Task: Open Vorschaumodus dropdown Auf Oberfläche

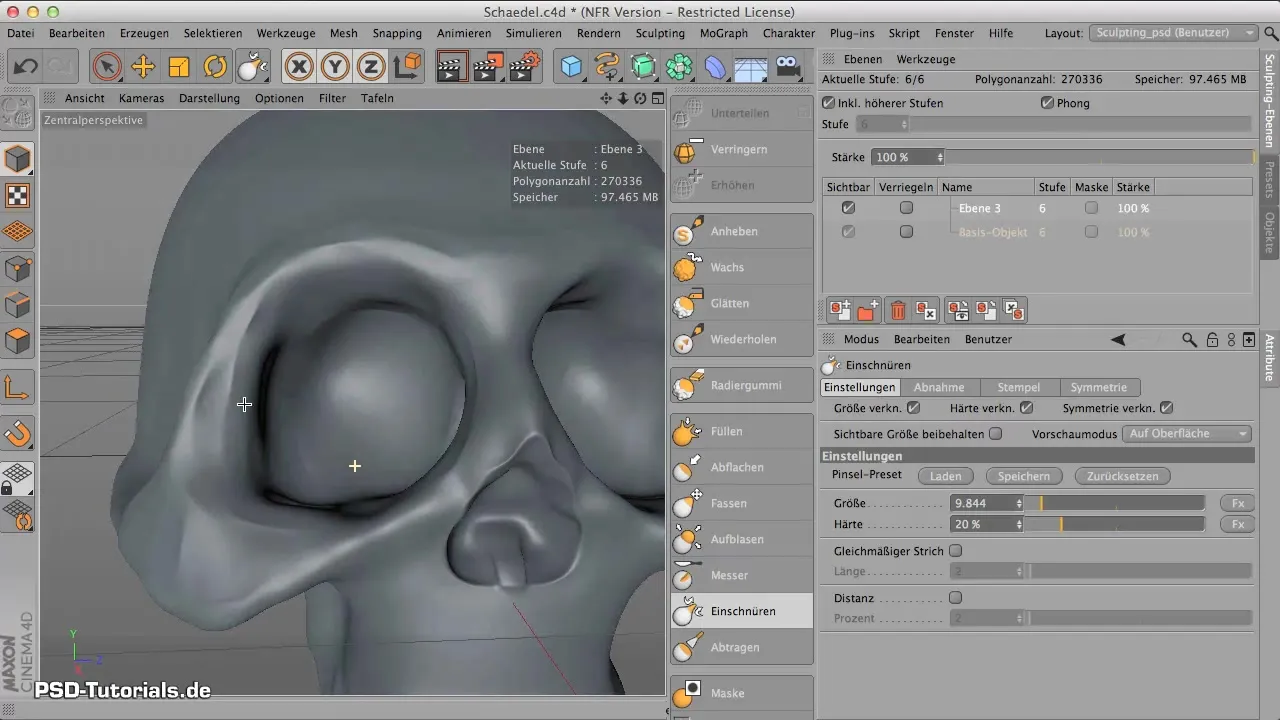Action: click(1187, 434)
